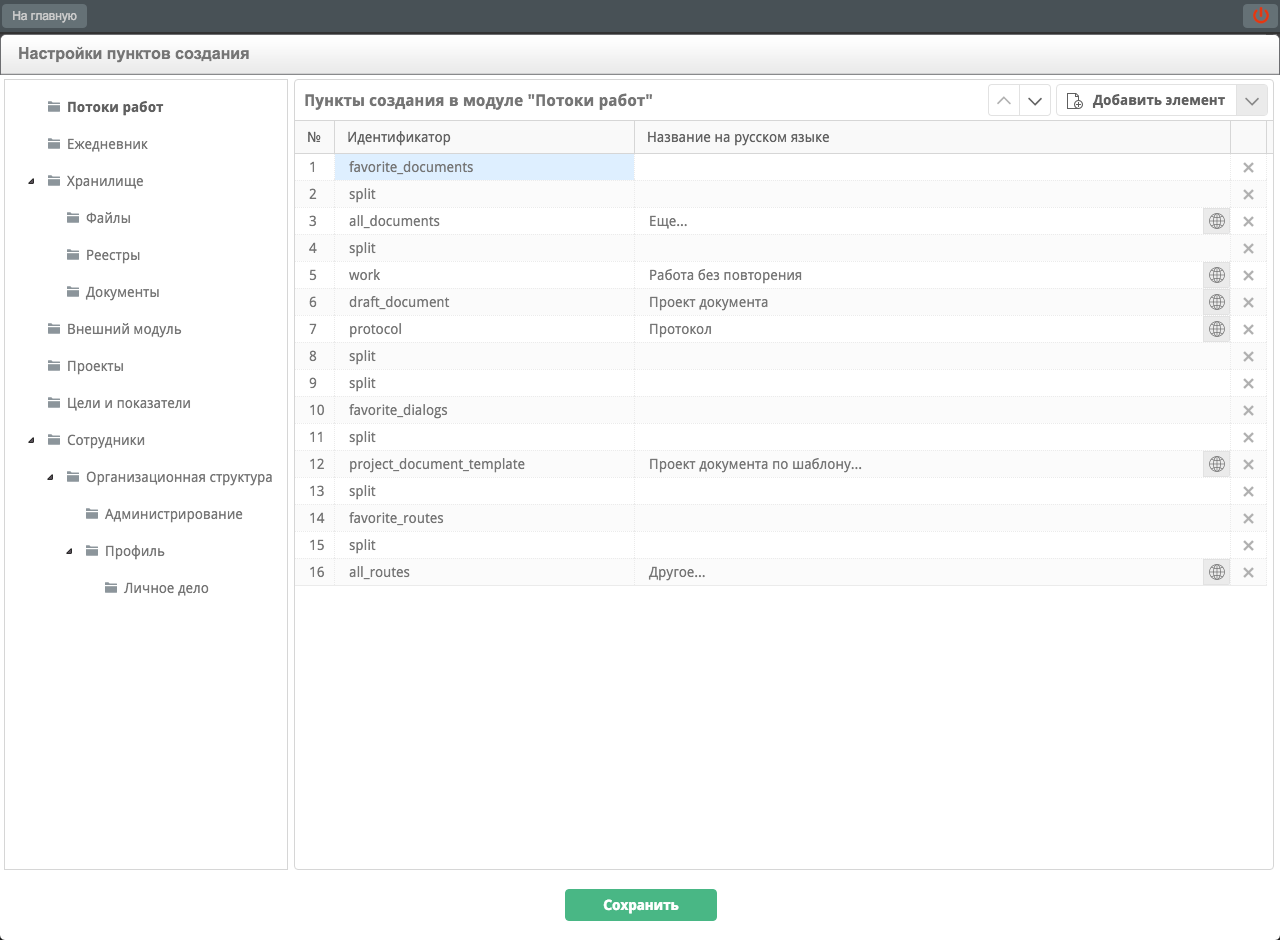
Task: Click the favorite_documents identifier cell
Action: (x=484, y=167)
